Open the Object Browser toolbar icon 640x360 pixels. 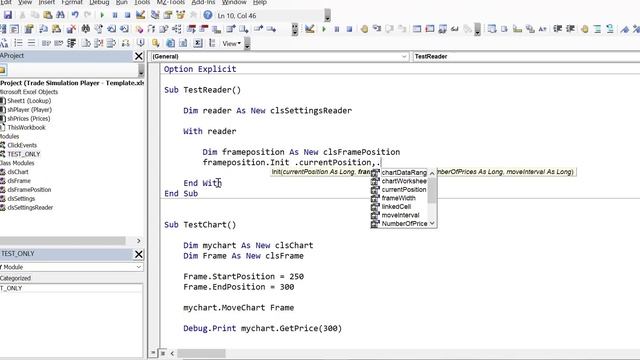(180, 16)
